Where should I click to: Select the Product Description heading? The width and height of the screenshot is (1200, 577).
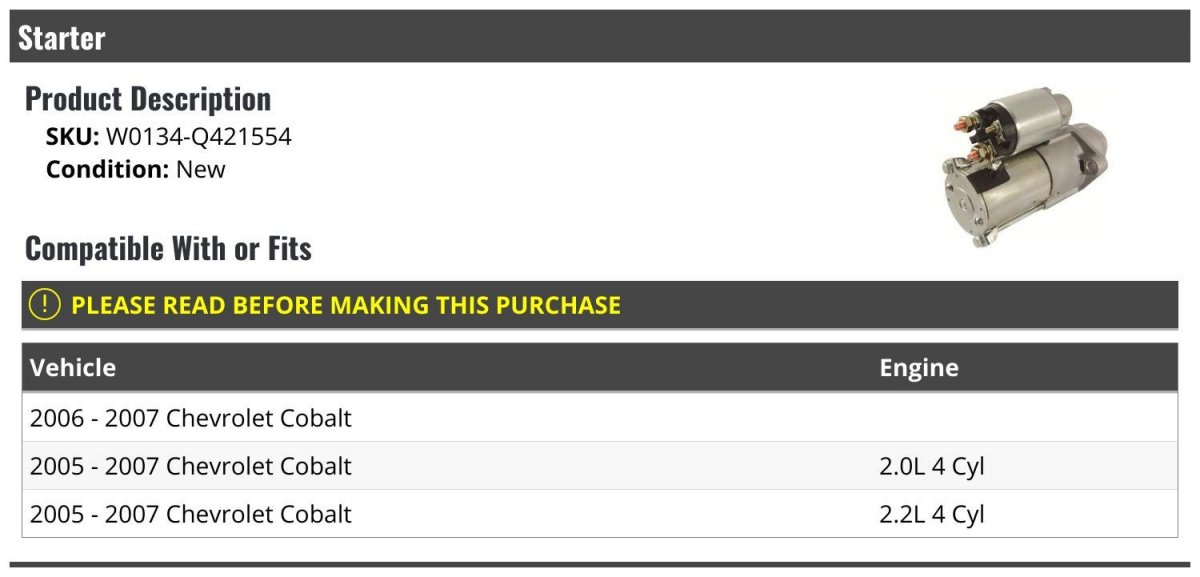[148, 98]
